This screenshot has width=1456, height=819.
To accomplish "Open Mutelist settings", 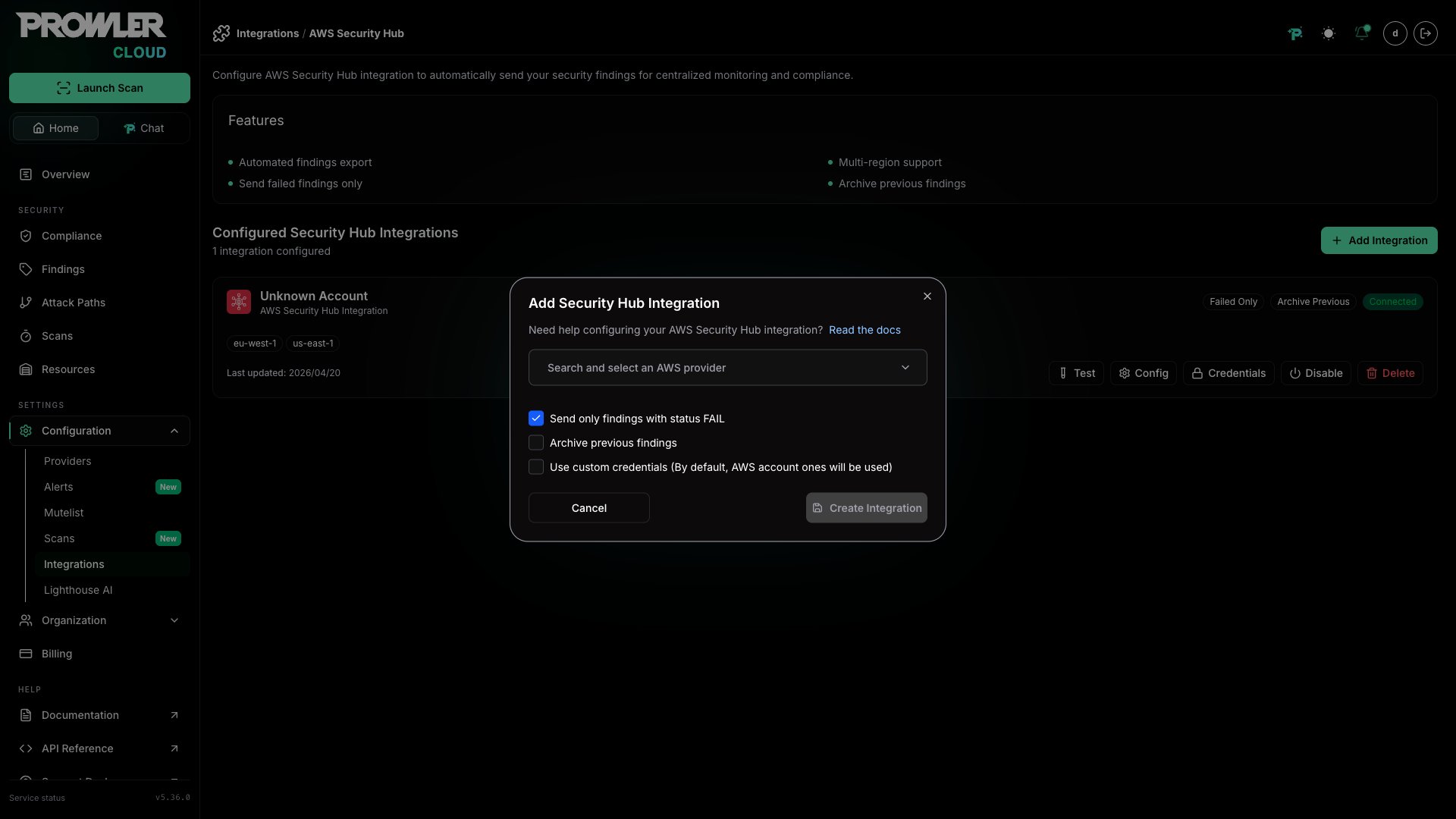I will coord(64,513).
